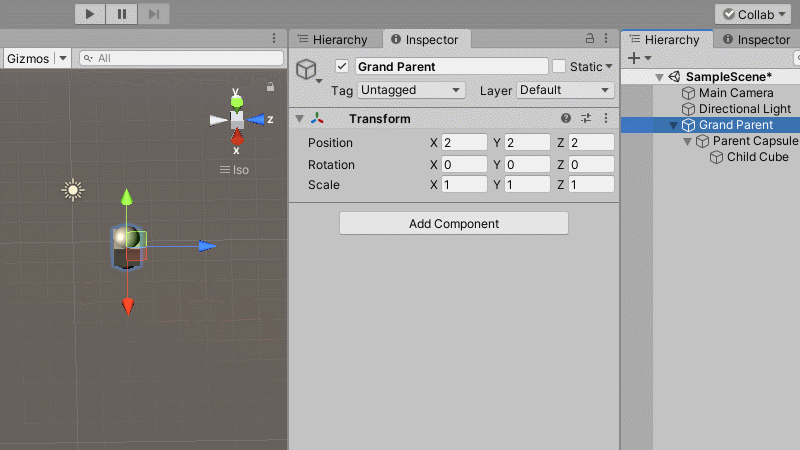Toggle the Inspector lock icon
The width and height of the screenshot is (800, 450).
[590, 38]
